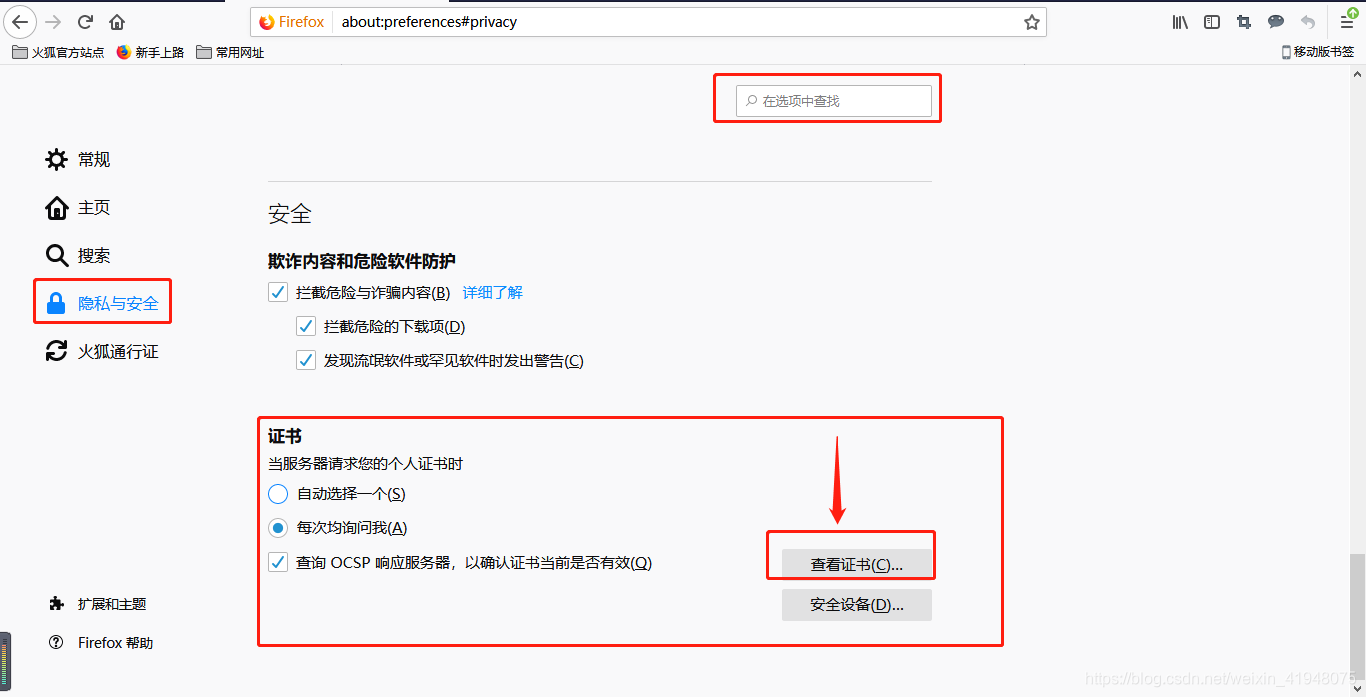Click the 证书 section heading

tap(285, 437)
